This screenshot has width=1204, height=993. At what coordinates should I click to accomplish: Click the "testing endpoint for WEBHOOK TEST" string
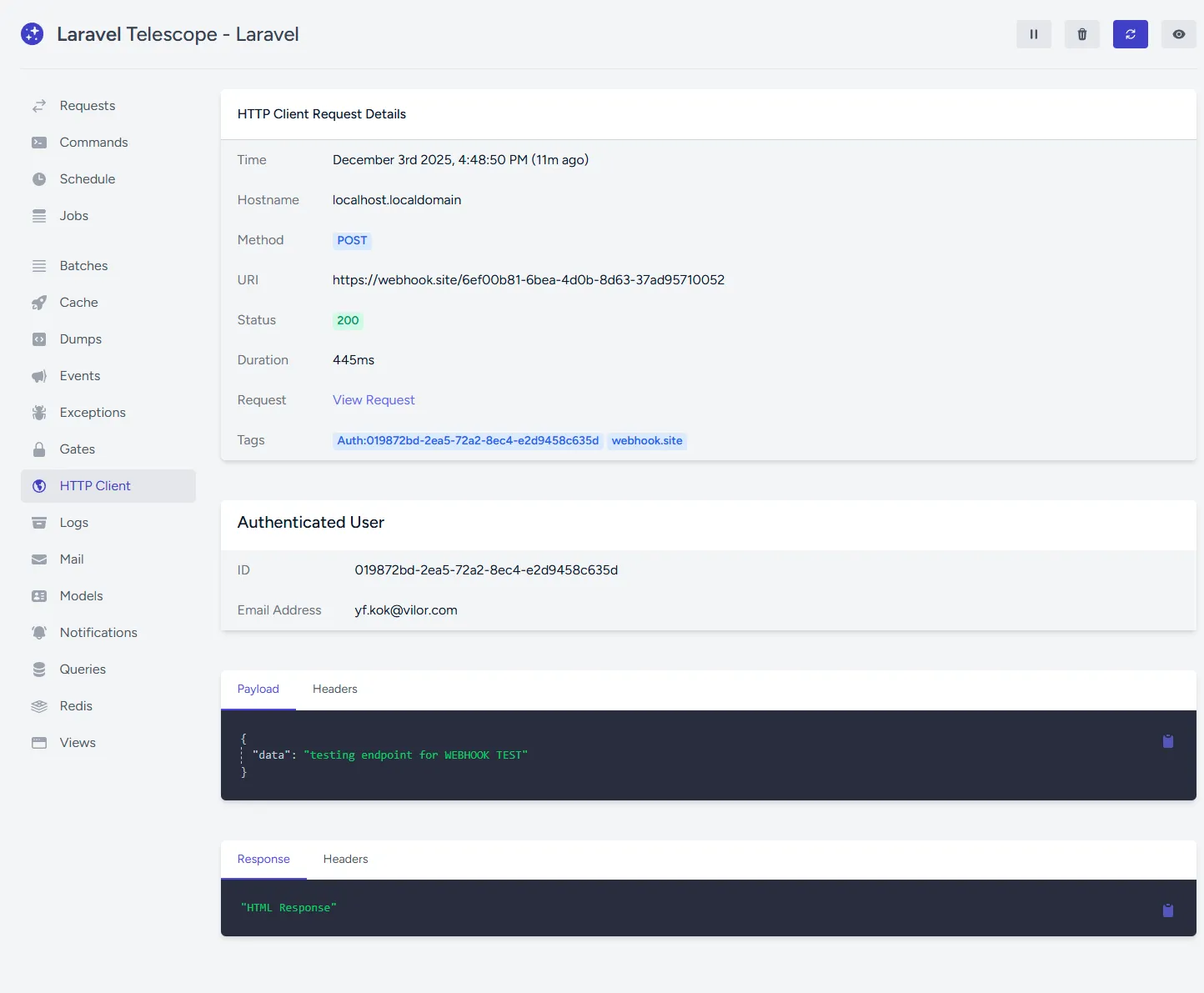415,755
